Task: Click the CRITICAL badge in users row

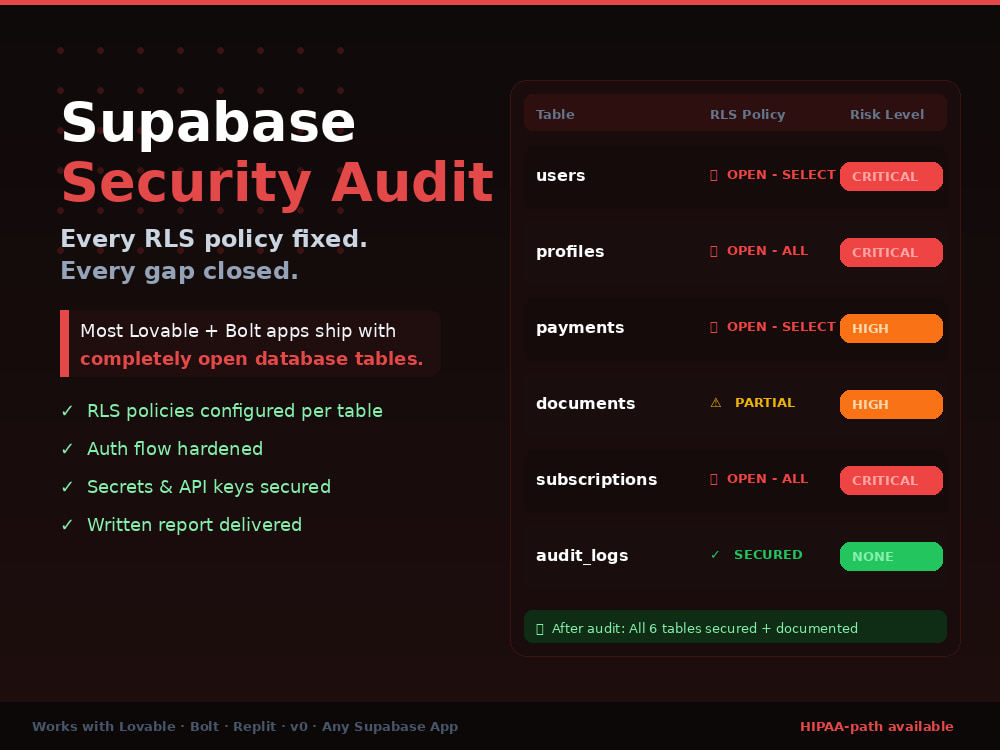Action: tap(891, 177)
